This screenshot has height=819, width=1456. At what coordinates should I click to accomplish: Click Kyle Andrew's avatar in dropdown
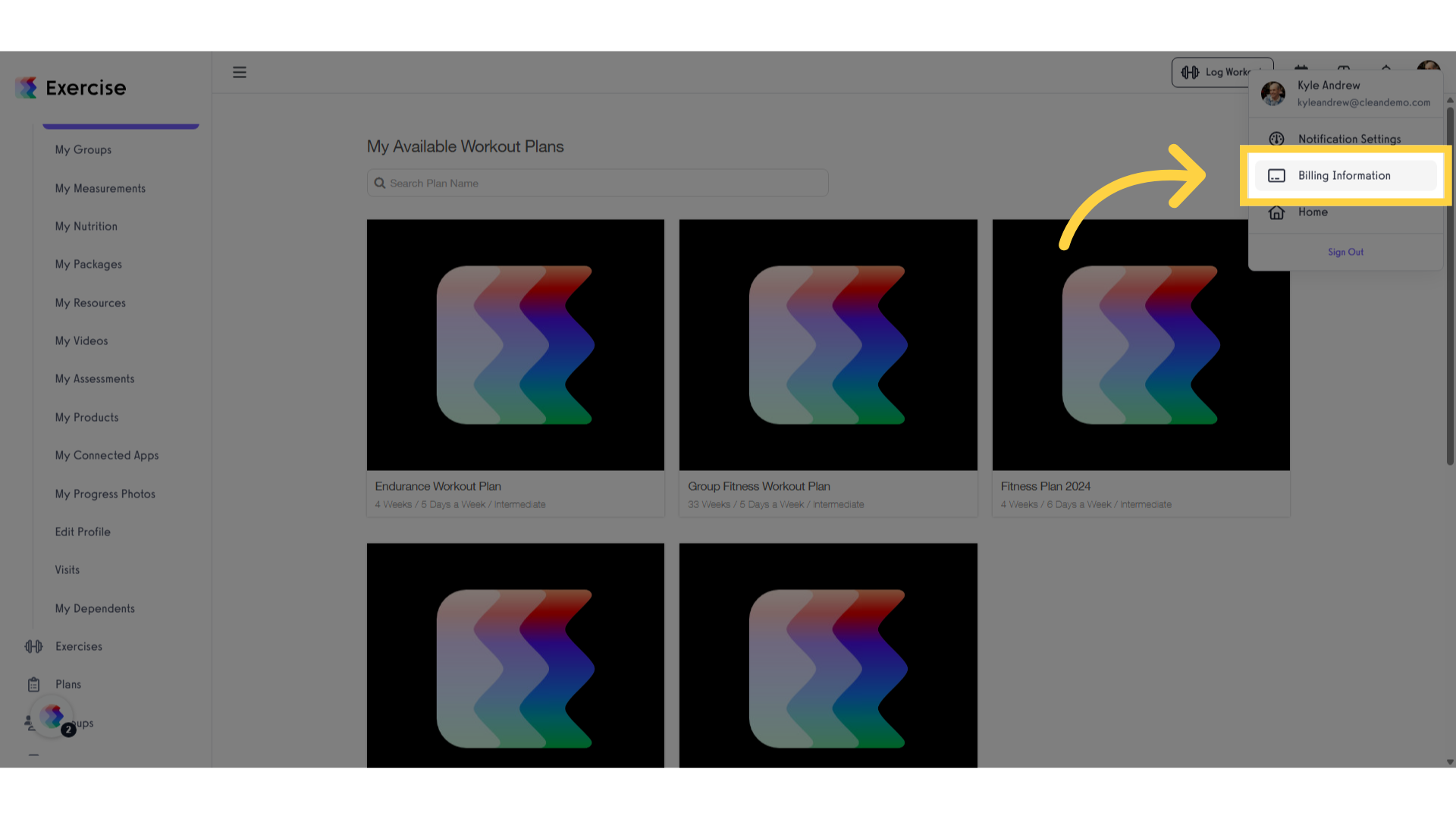1273,93
